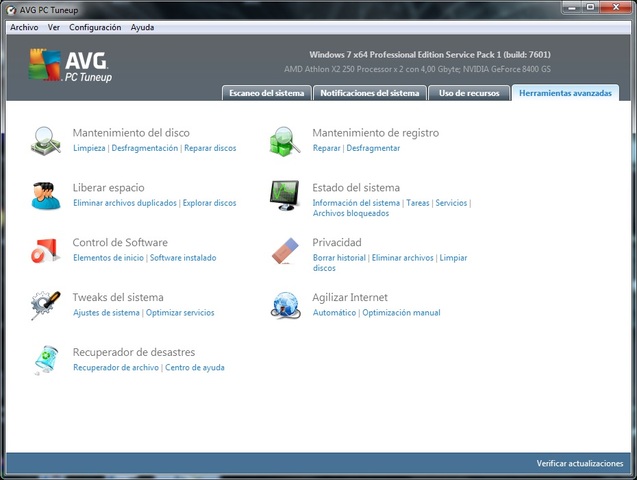Viewport: 637px width, 480px height.
Task: Open the Ayuda menu
Action: click(x=142, y=27)
